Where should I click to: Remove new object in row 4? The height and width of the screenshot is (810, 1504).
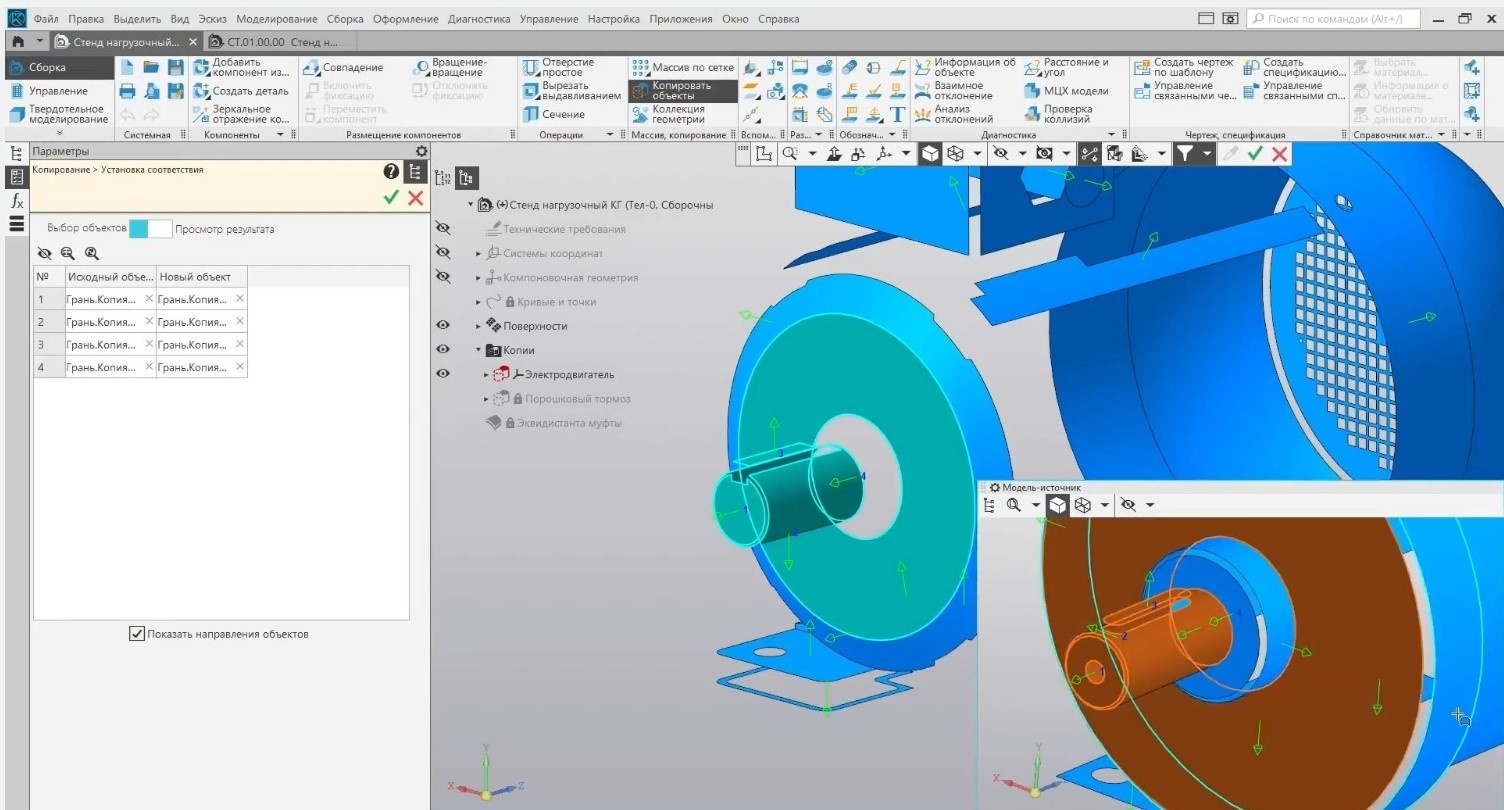(240, 367)
